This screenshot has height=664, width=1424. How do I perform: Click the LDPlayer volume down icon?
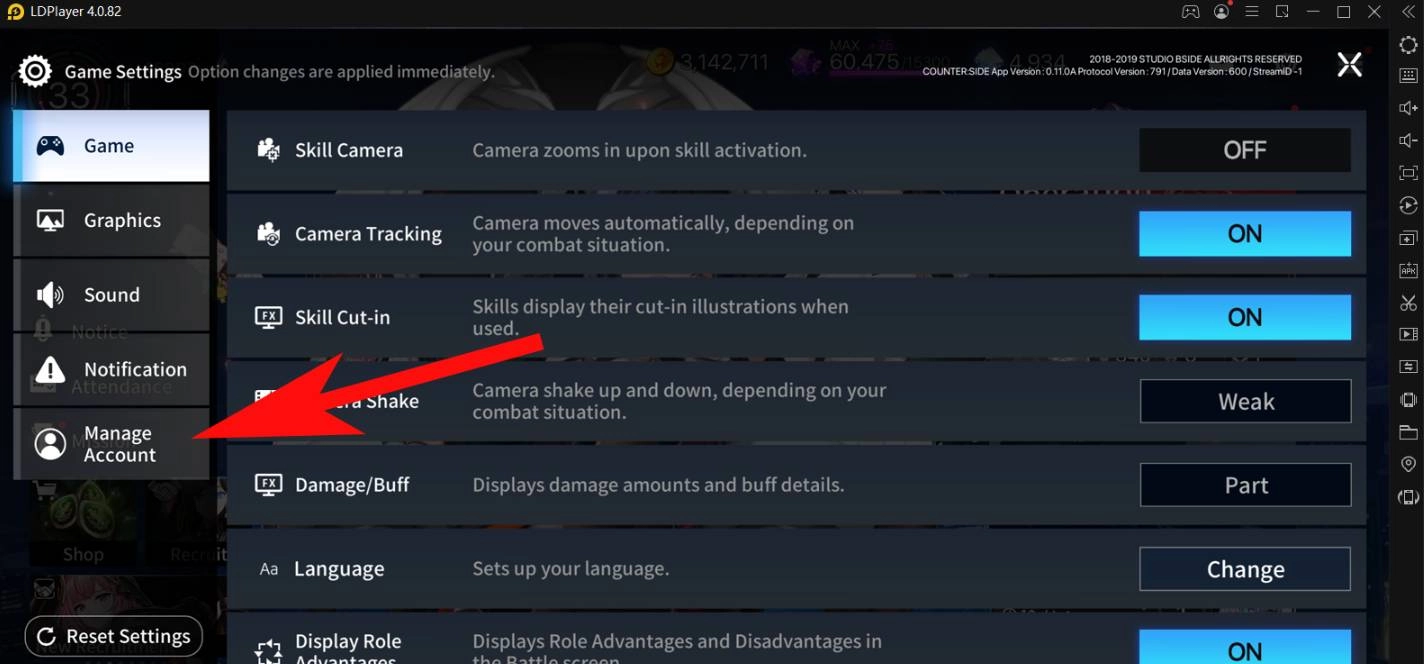pyautogui.click(x=1408, y=140)
